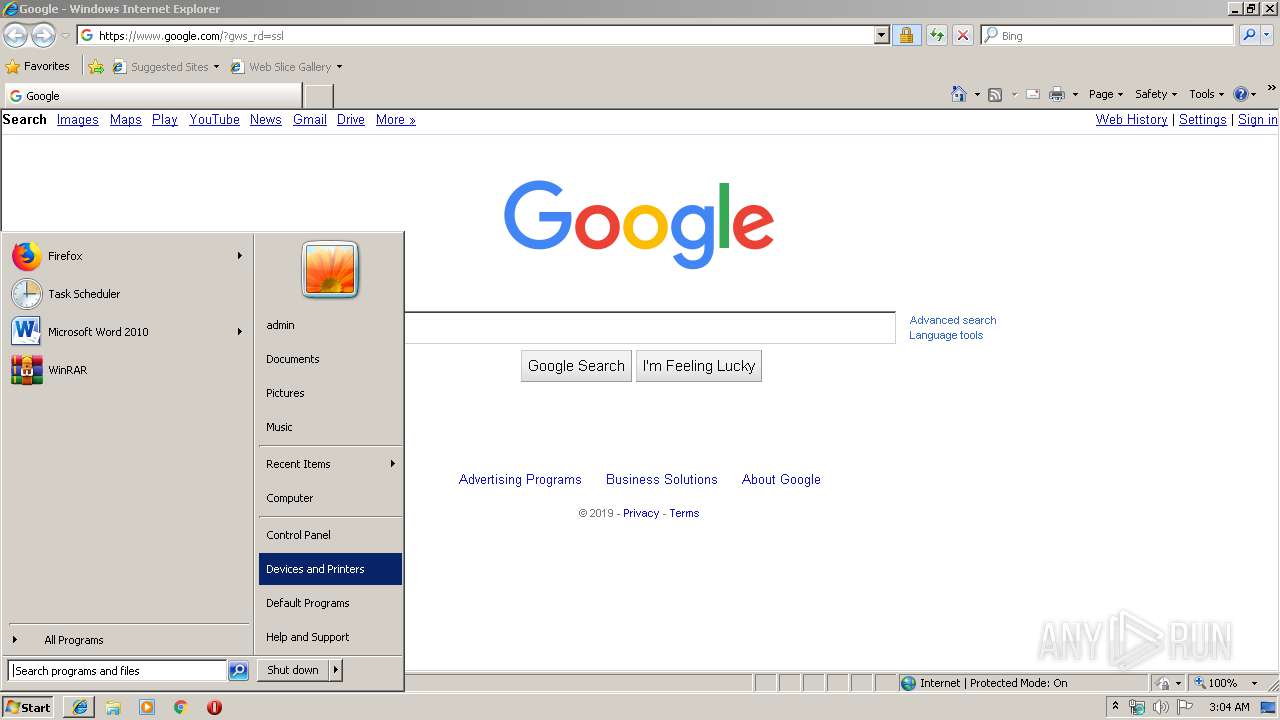Refresh the page with the green arrows icon
The width and height of the screenshot is (1280, 720).
pos(936,35)
